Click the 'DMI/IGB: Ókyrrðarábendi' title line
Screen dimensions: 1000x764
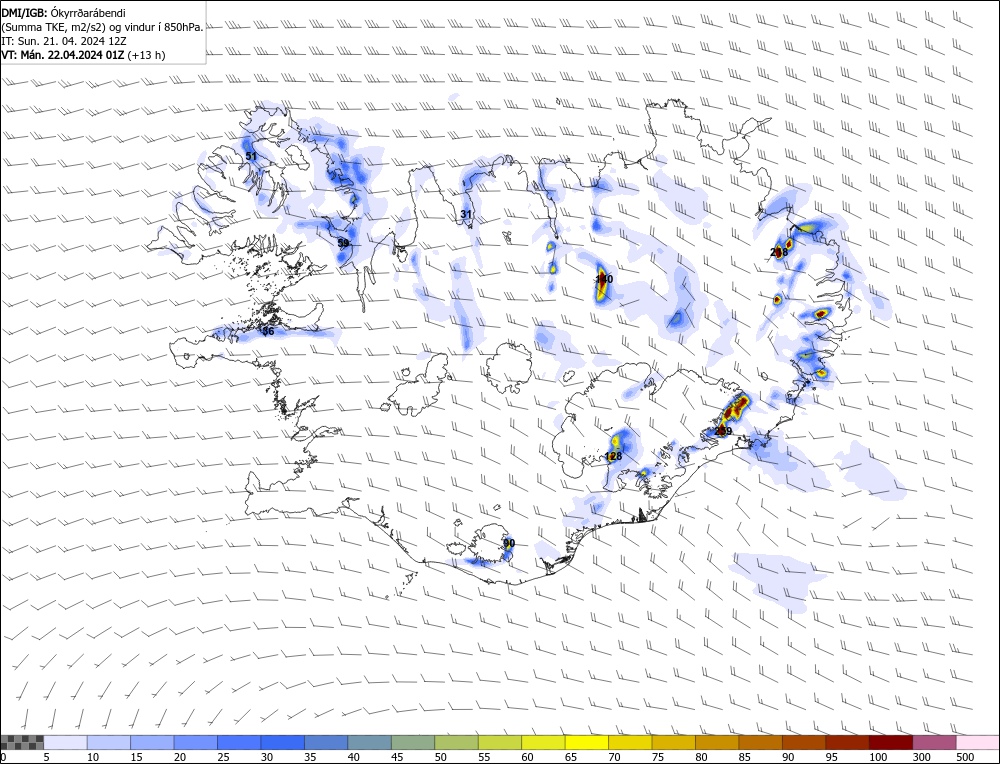tap(64, 13)
